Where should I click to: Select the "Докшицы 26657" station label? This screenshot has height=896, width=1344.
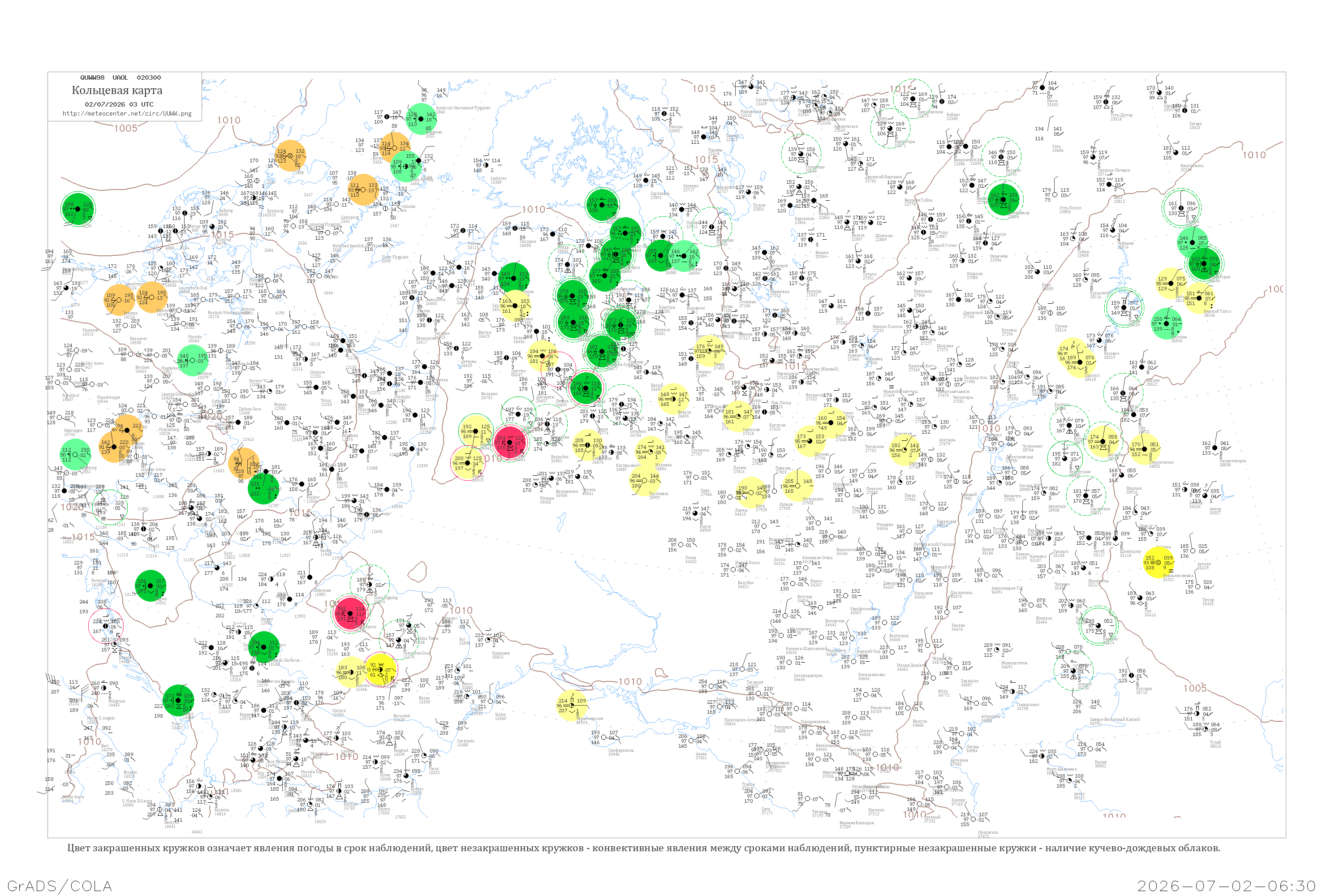pos(545,399)
